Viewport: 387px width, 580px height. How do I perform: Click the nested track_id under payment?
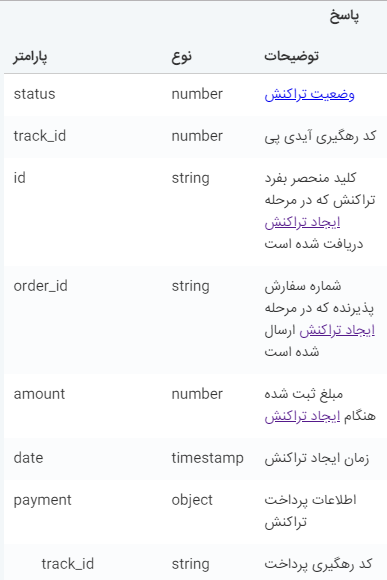click(x=68, y=564)
